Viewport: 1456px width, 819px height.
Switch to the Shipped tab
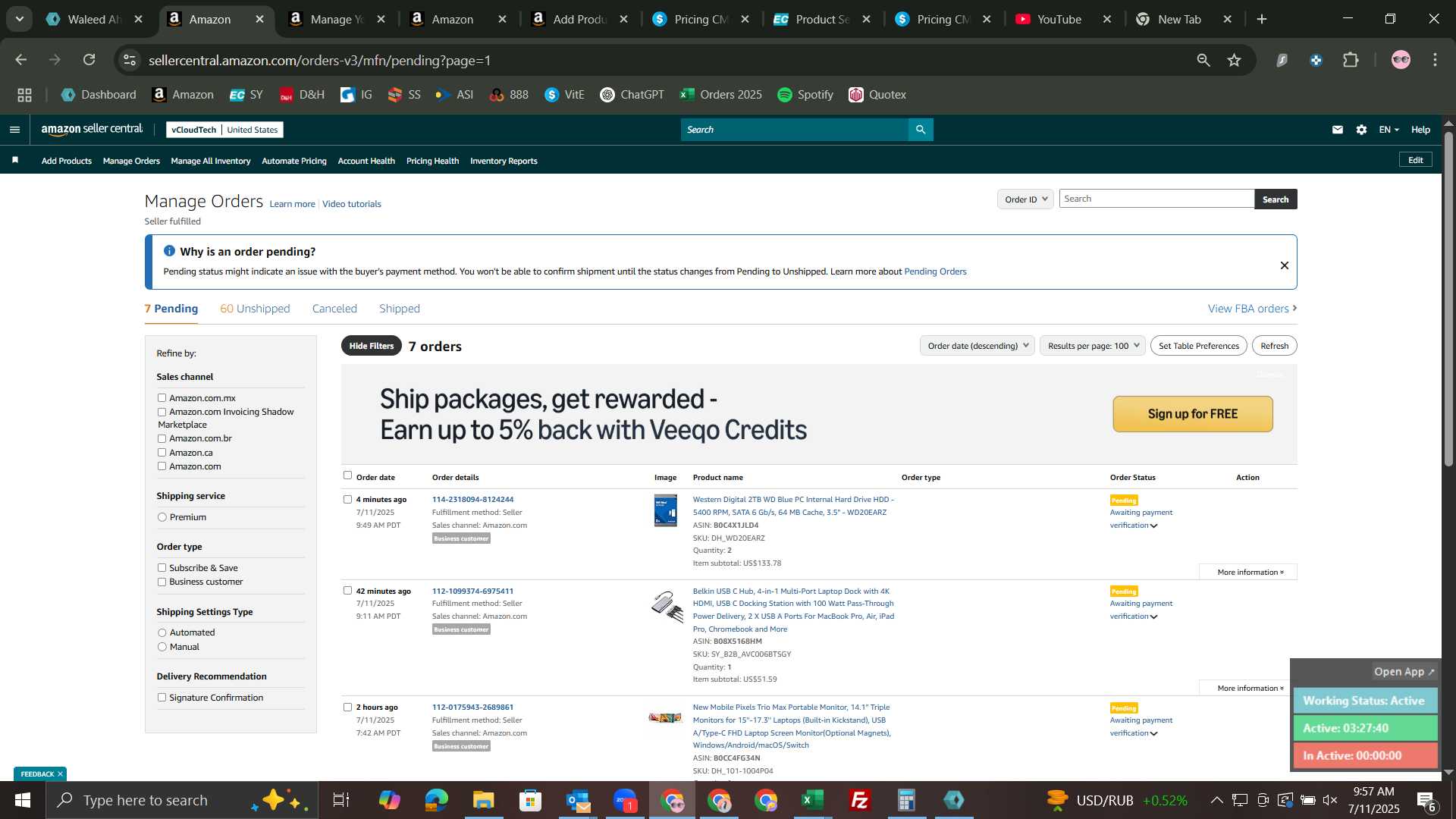[400, 309]
